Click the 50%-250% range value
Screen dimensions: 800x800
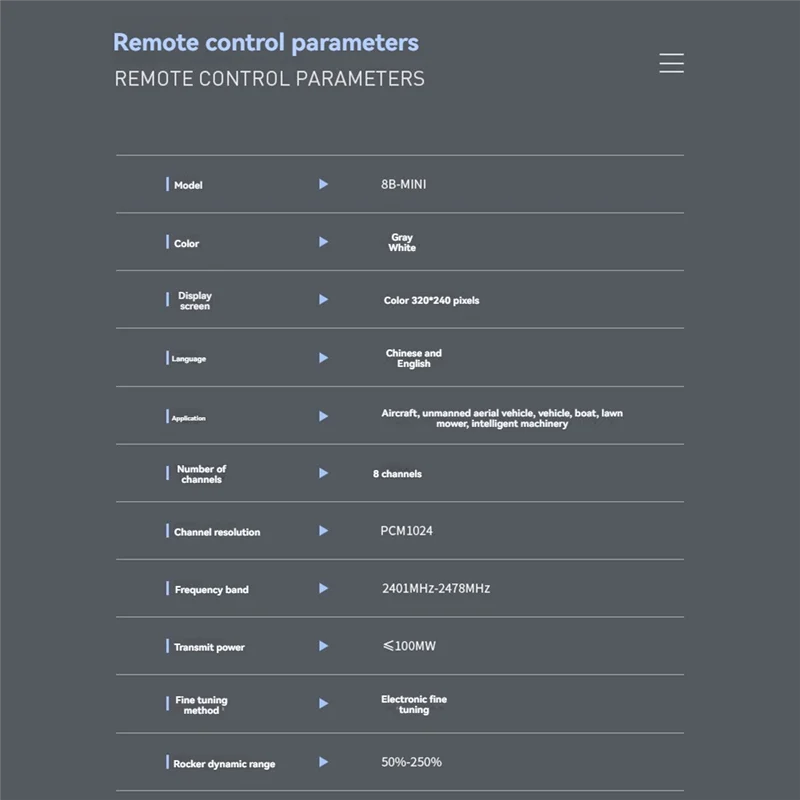tap(411, 762)
